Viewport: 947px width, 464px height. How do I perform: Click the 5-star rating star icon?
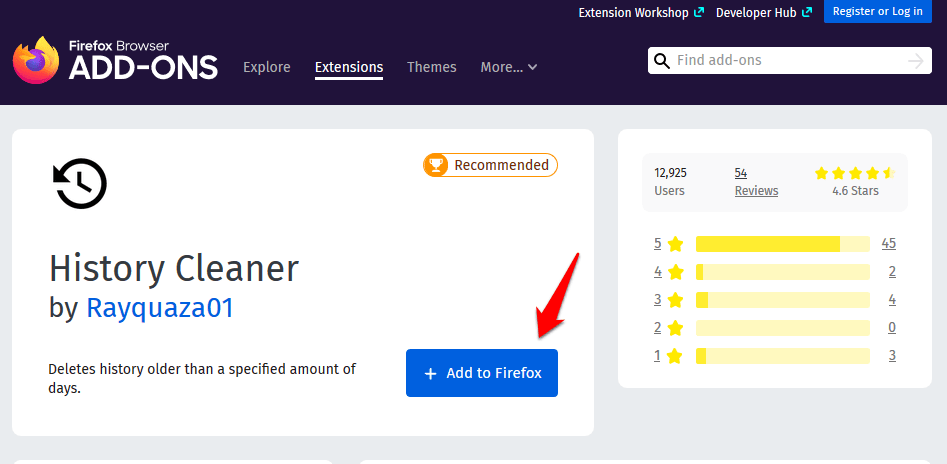(676, 244)
